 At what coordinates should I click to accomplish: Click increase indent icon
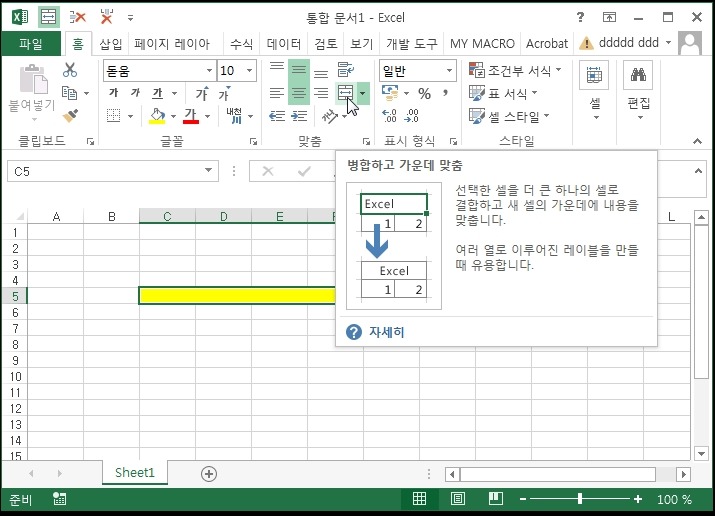[x=299, y=116]
